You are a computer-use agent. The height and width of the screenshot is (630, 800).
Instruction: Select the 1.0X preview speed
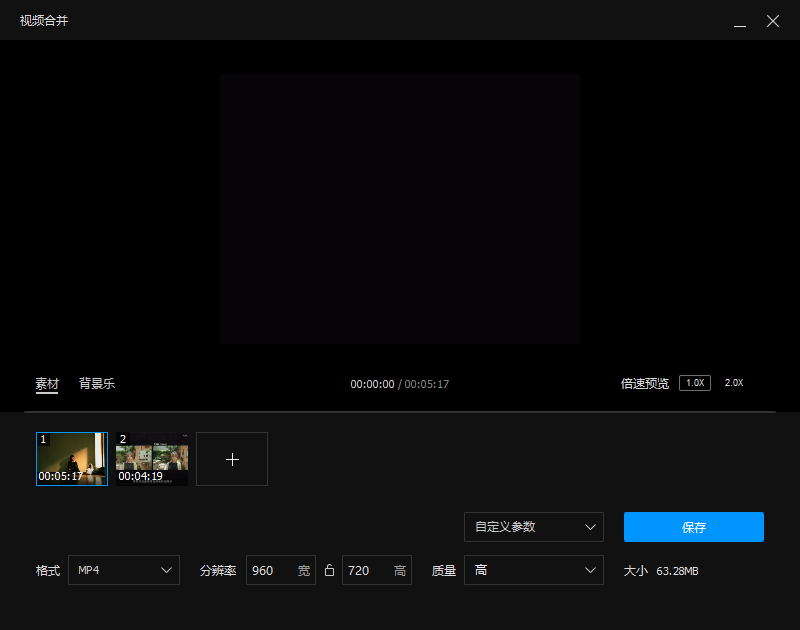click(694, 382)
